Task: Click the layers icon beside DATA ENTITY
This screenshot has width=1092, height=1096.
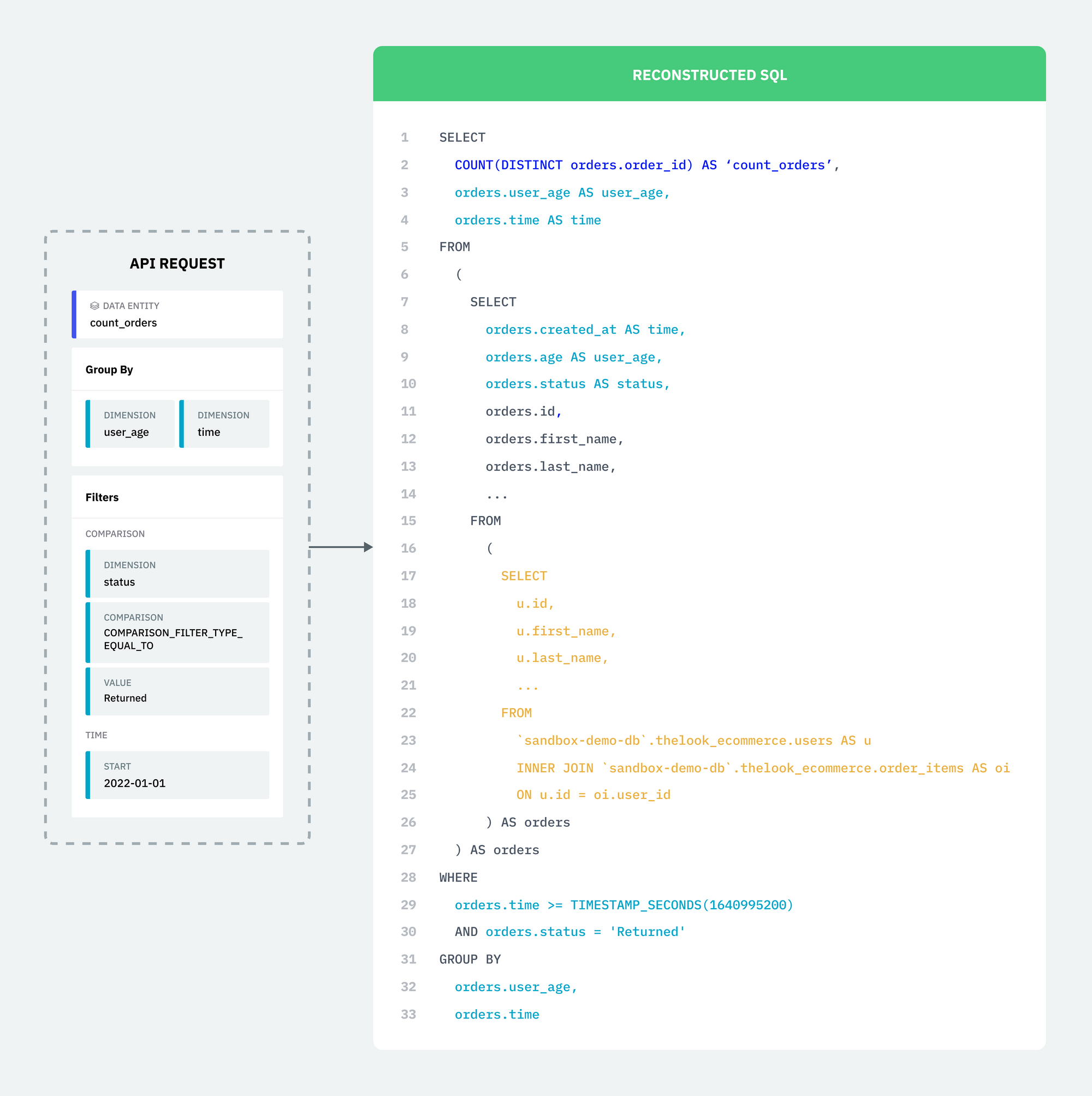Action: [x=95, y=306]
